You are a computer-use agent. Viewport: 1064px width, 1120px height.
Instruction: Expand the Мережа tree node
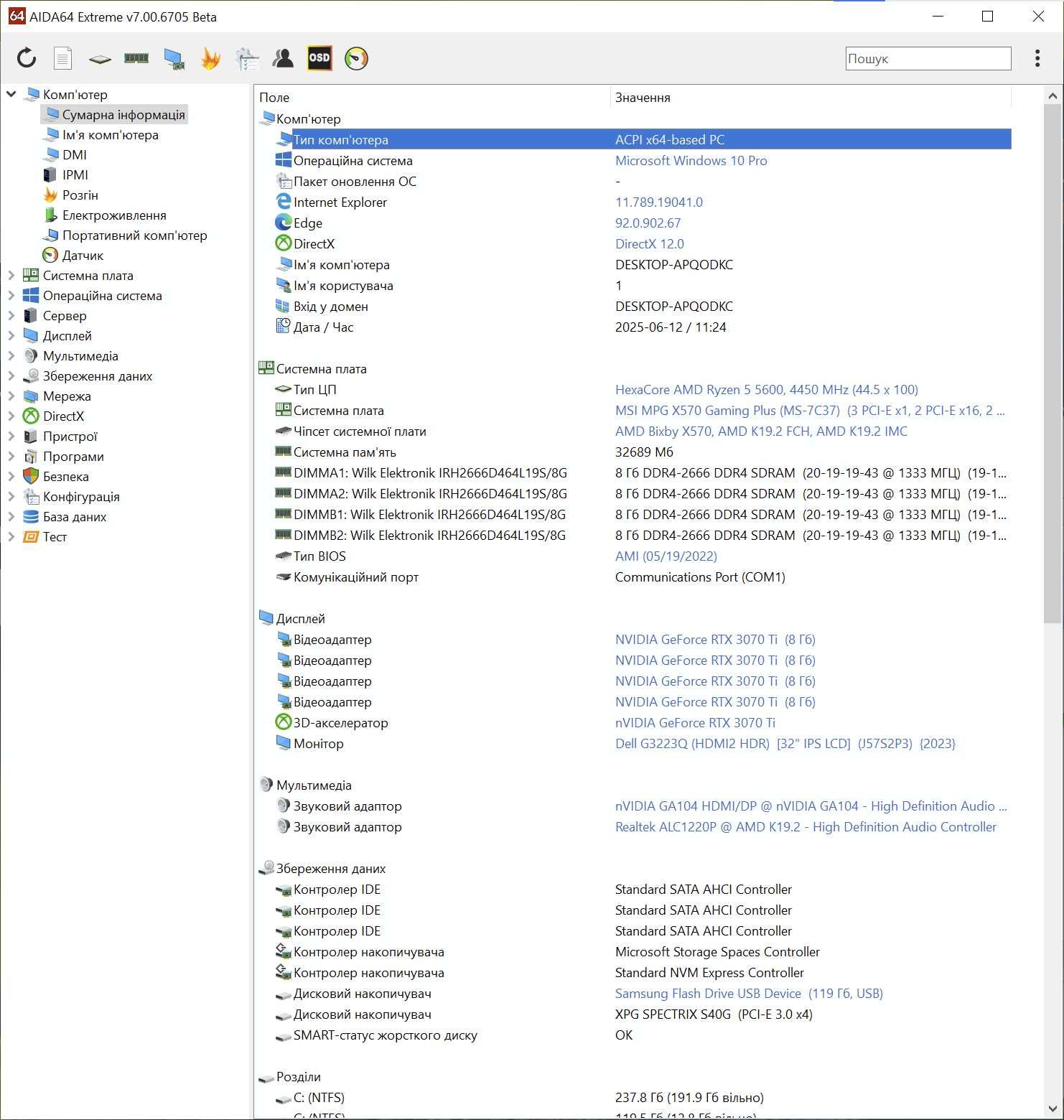tap(11, 396)
